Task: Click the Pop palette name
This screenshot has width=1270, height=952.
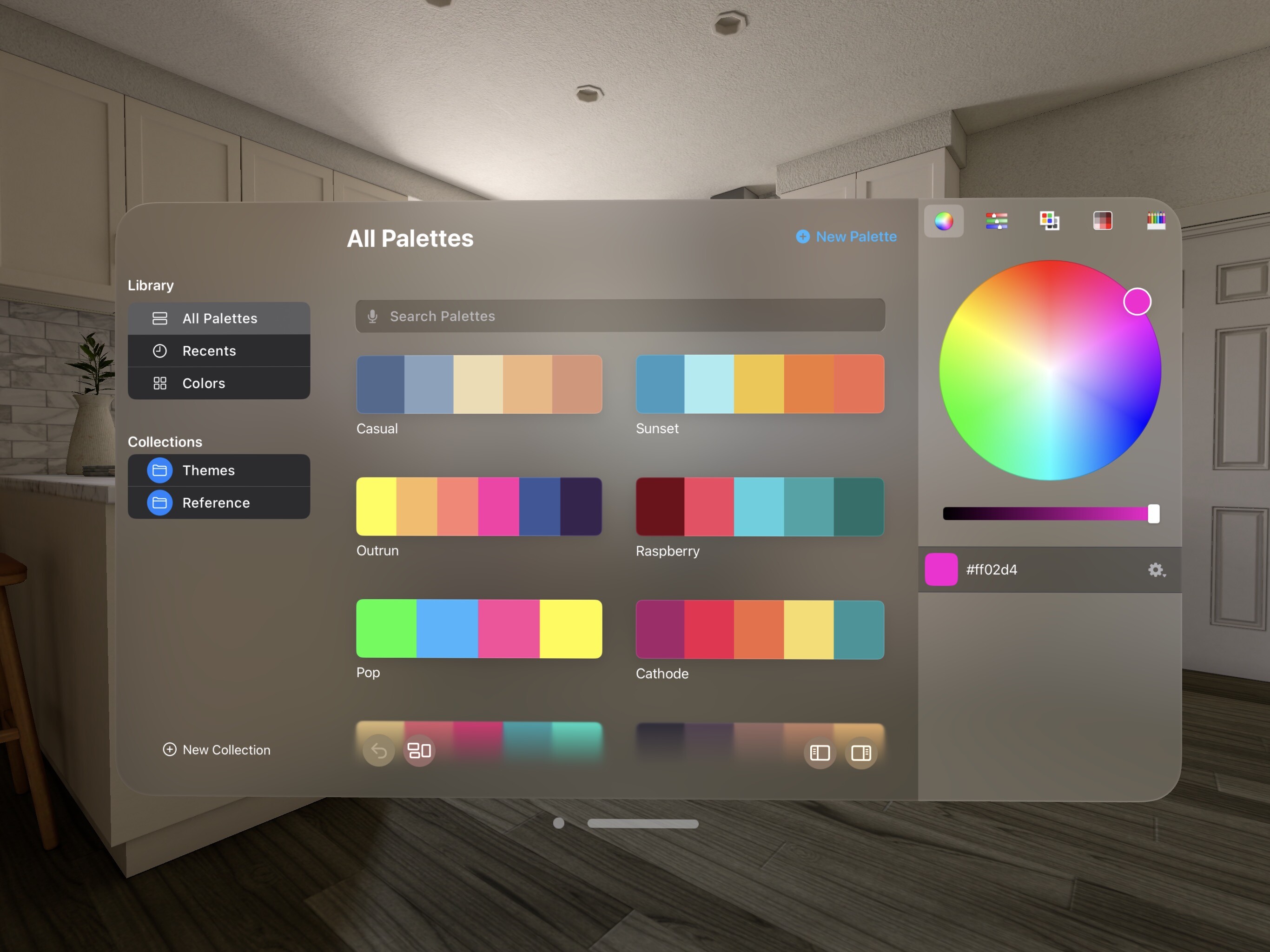Action: [x=368, y=672]
